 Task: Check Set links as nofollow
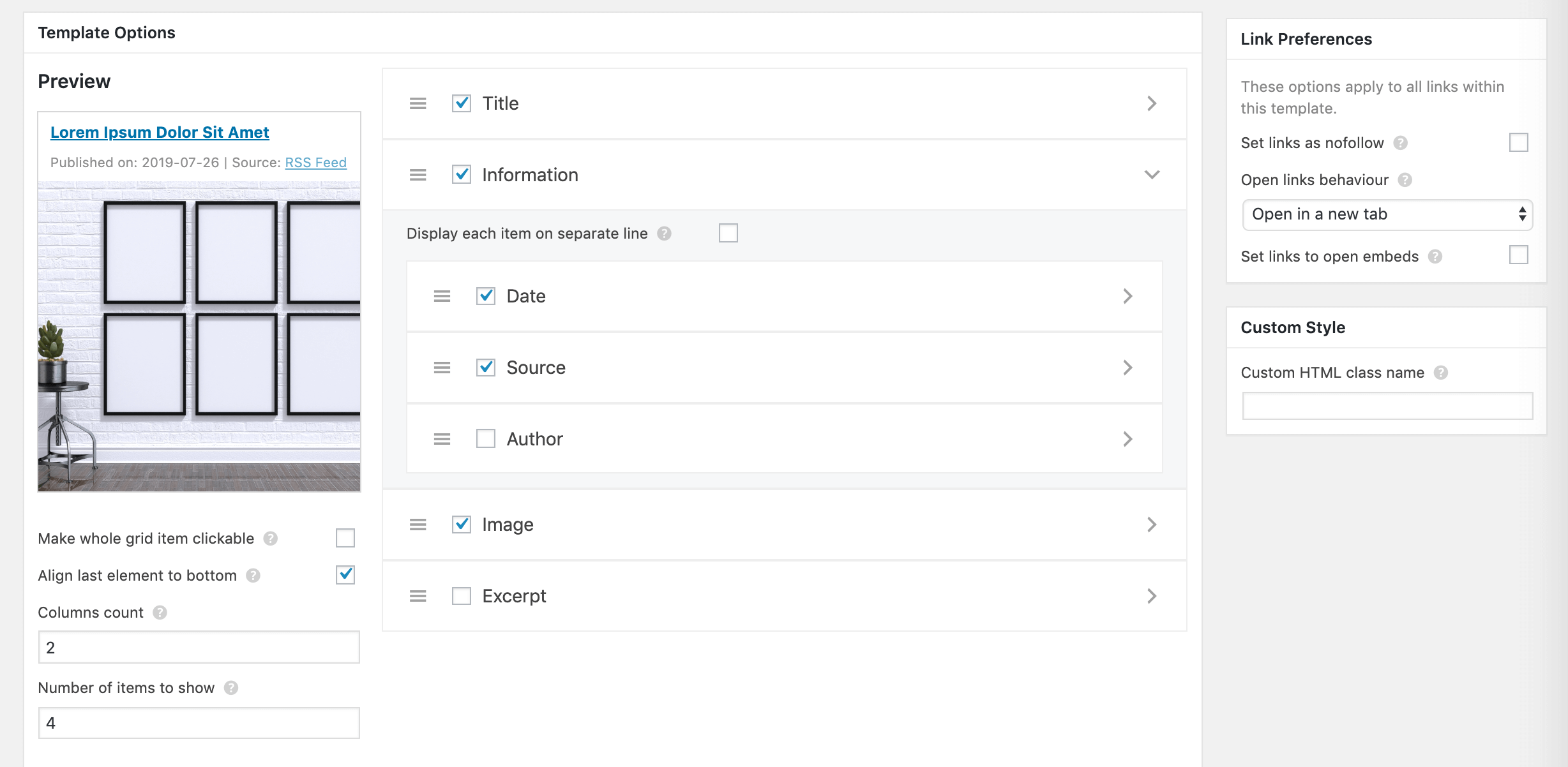click(x=1519, y=142)
